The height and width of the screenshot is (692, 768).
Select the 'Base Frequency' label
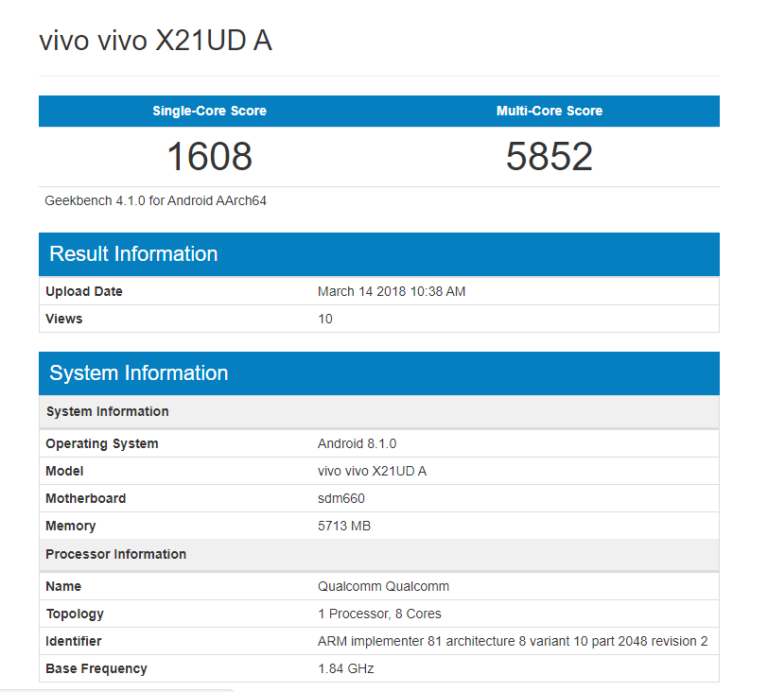pyautogui.click(x=96, y=669)
